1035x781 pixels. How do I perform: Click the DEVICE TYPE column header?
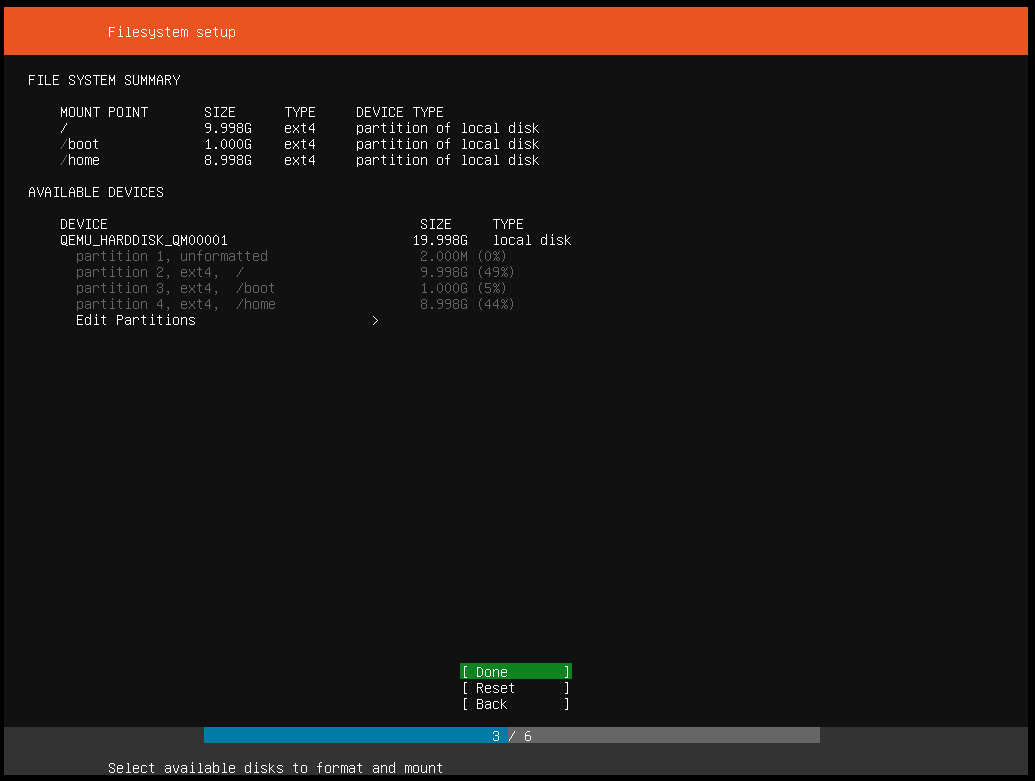click(x=400, y=112)
